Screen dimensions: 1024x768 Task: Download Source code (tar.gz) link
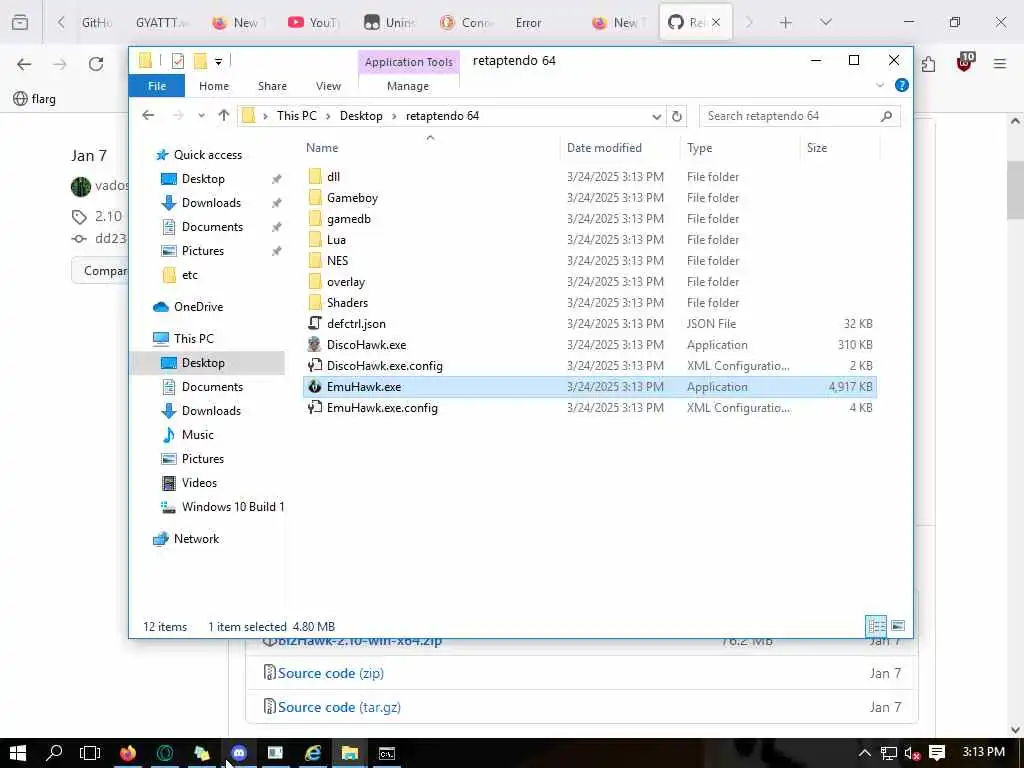click(339, 707)
